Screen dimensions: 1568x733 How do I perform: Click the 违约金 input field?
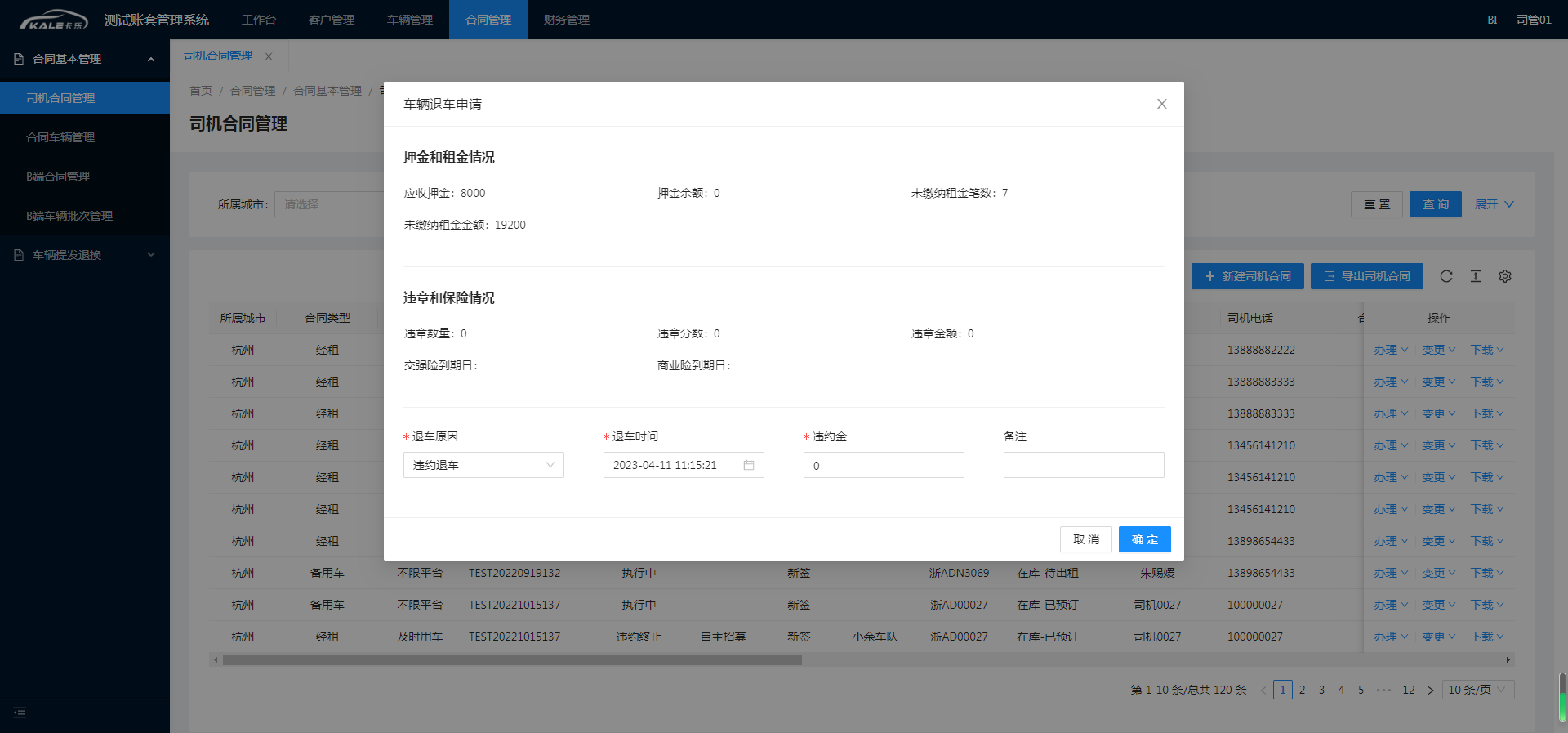point(883,465)
